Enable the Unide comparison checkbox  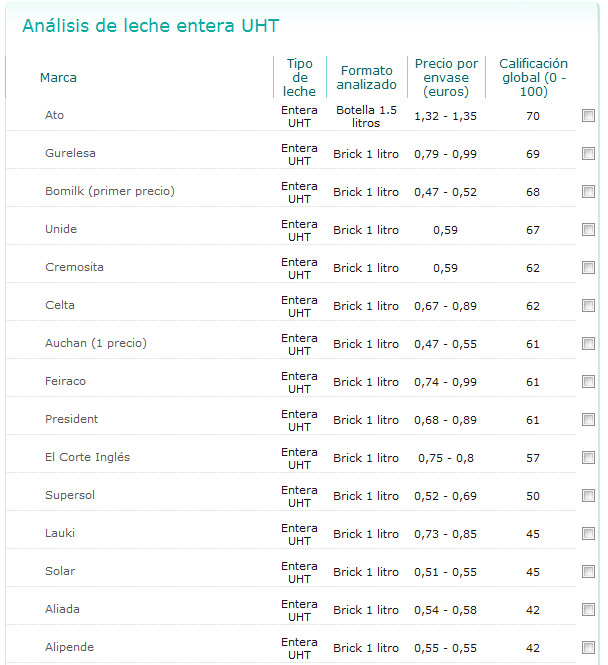pos(588,230)
